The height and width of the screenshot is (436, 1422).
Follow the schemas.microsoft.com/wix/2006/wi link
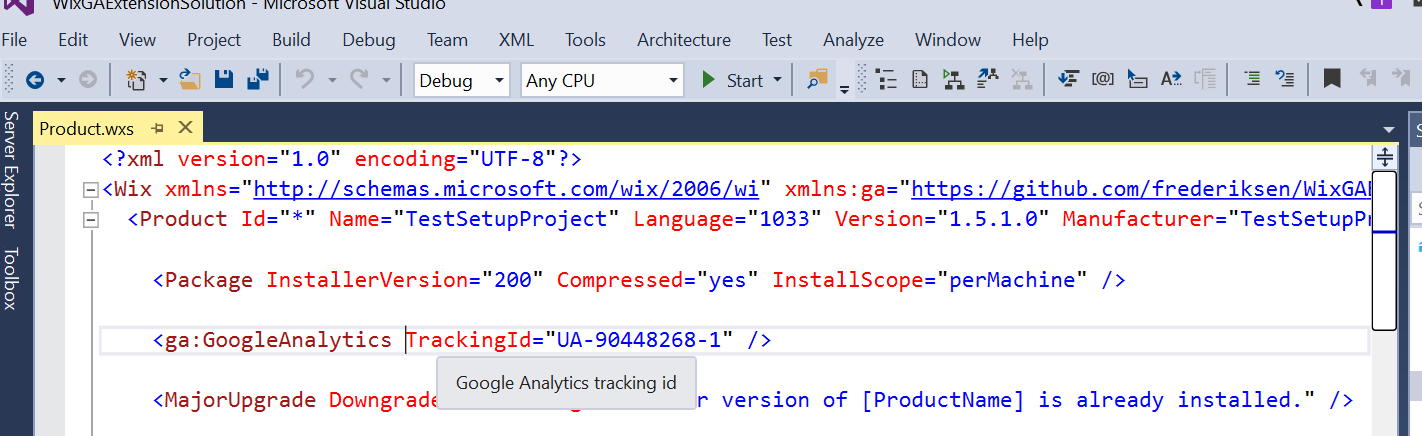click(507, 189)
